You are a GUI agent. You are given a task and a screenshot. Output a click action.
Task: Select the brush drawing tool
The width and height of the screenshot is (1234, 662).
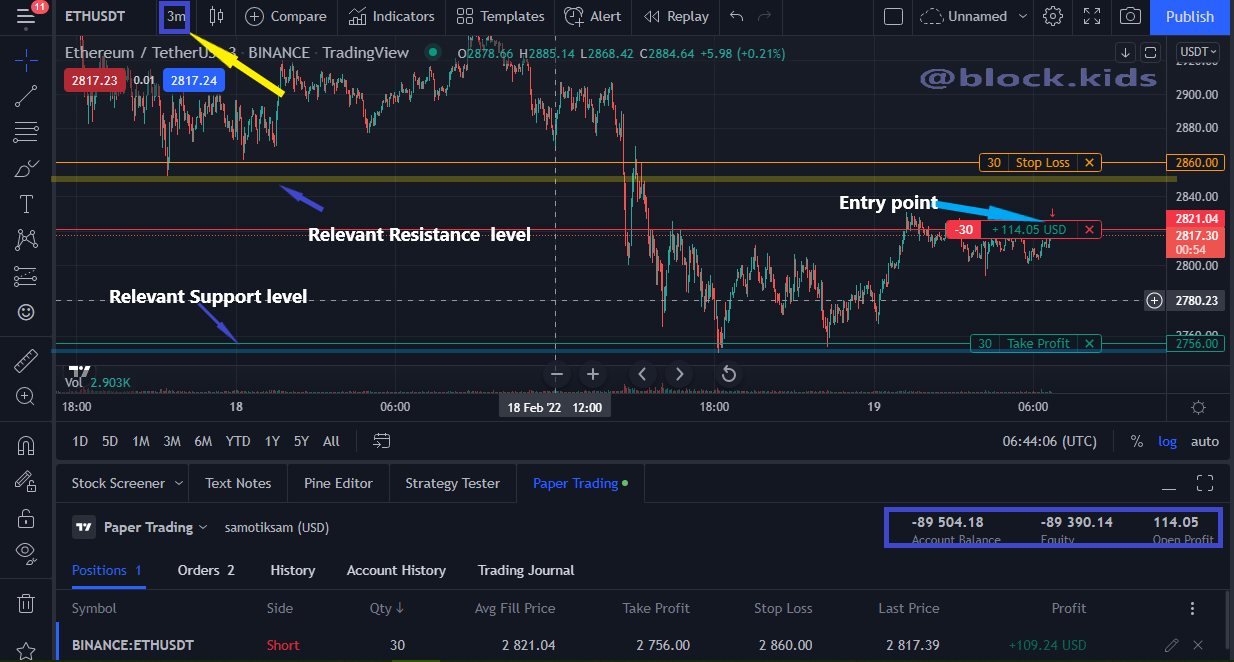point(26,168)
